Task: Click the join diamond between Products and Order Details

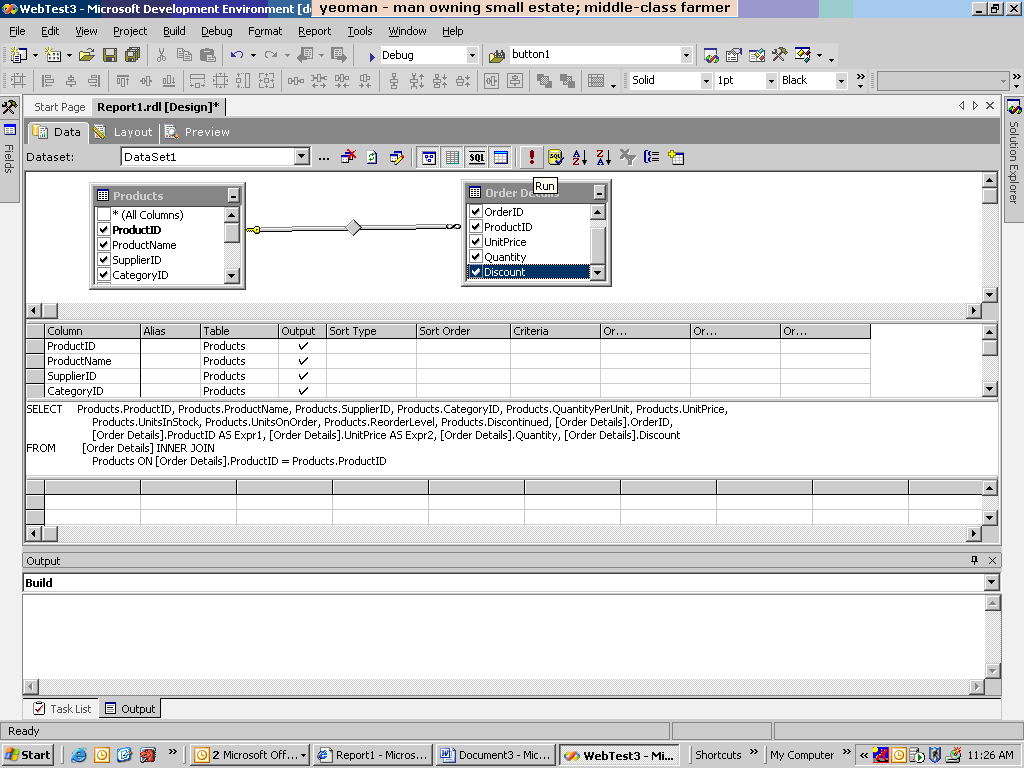Action: pos(353,227)
